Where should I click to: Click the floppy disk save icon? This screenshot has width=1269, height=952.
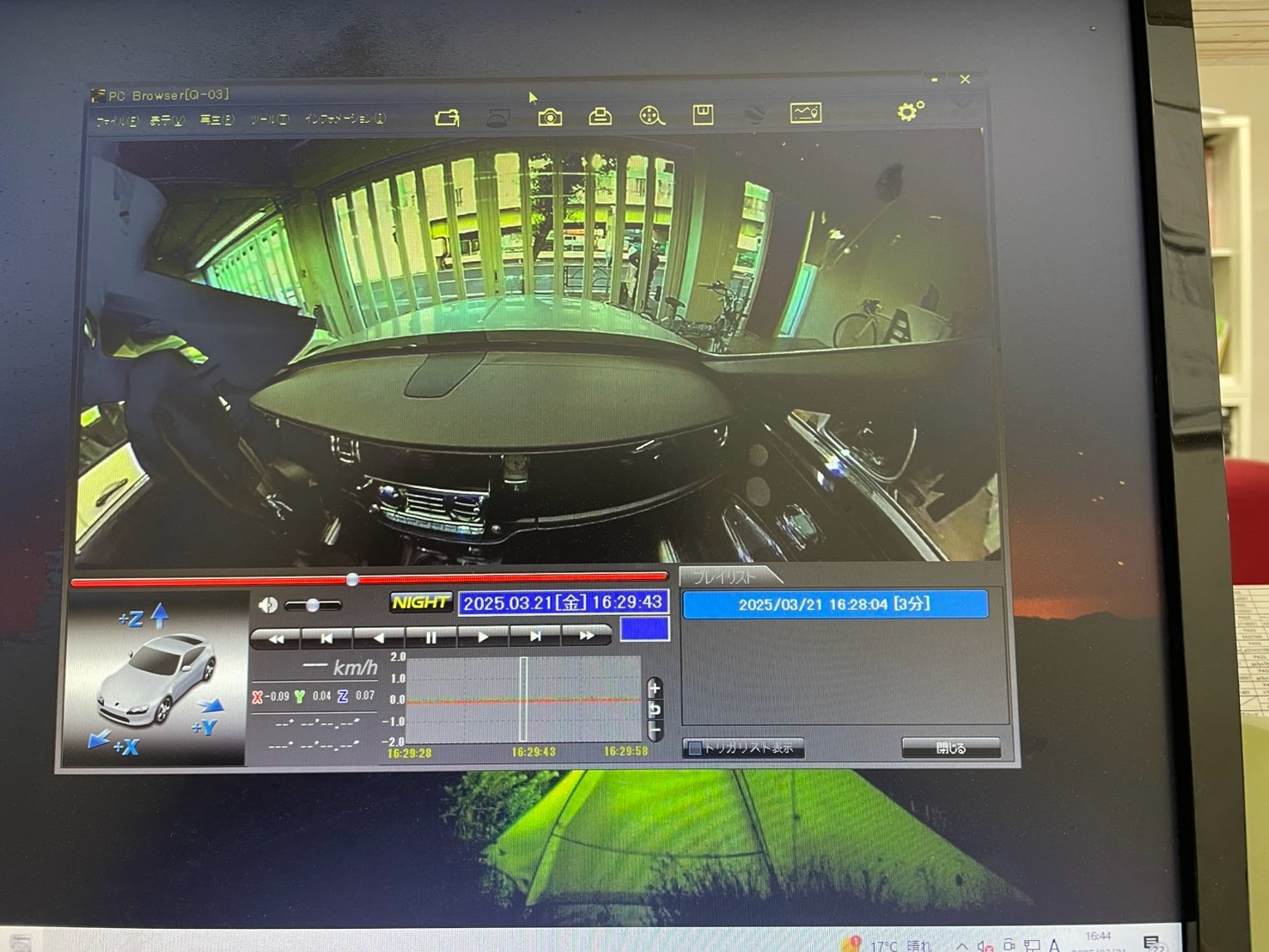(703, 114)
